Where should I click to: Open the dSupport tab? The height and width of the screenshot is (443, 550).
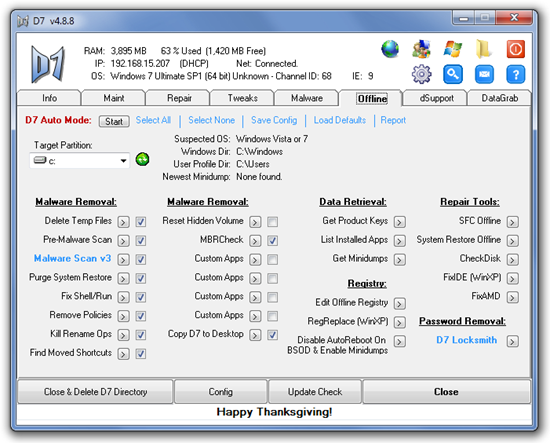436,98
